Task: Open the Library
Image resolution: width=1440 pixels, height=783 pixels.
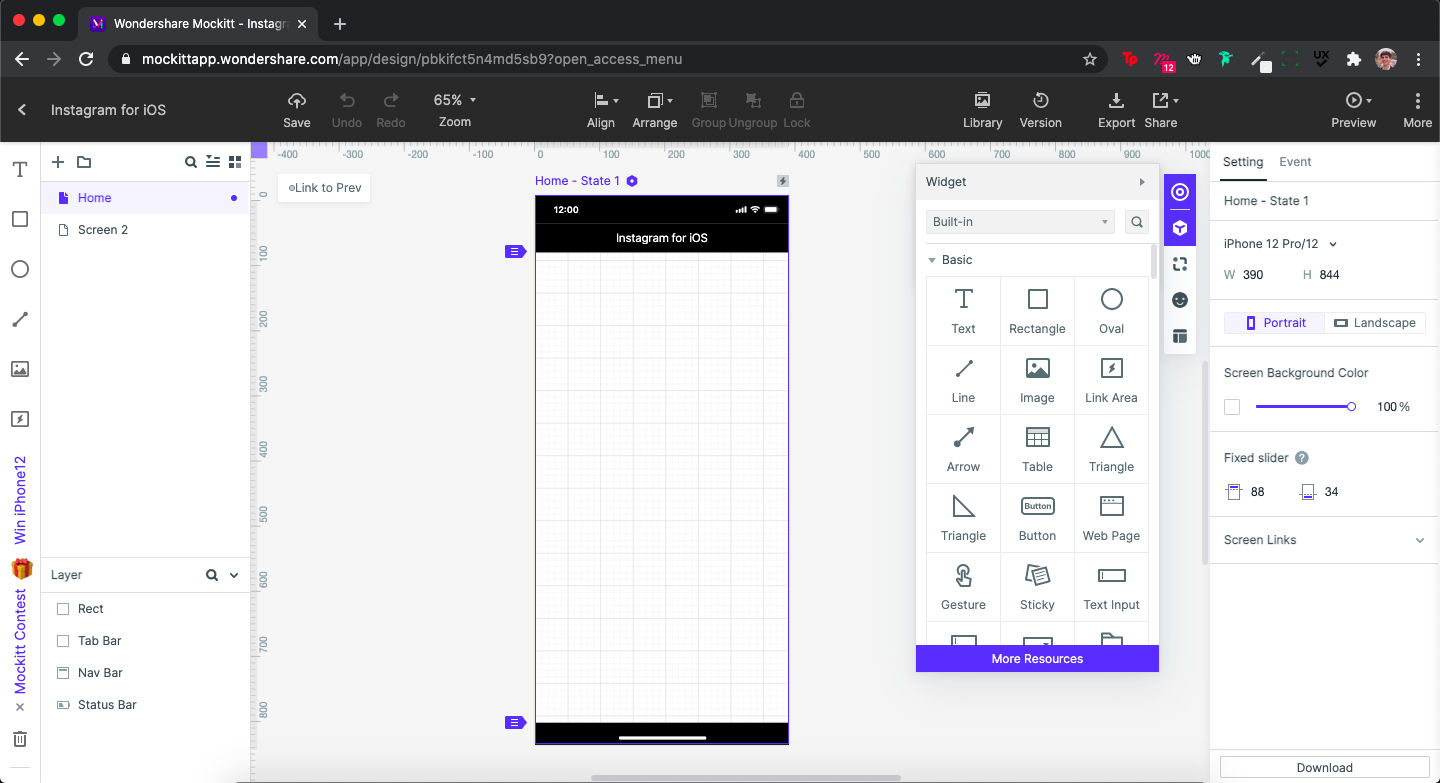Action: (x=982, y=110)
